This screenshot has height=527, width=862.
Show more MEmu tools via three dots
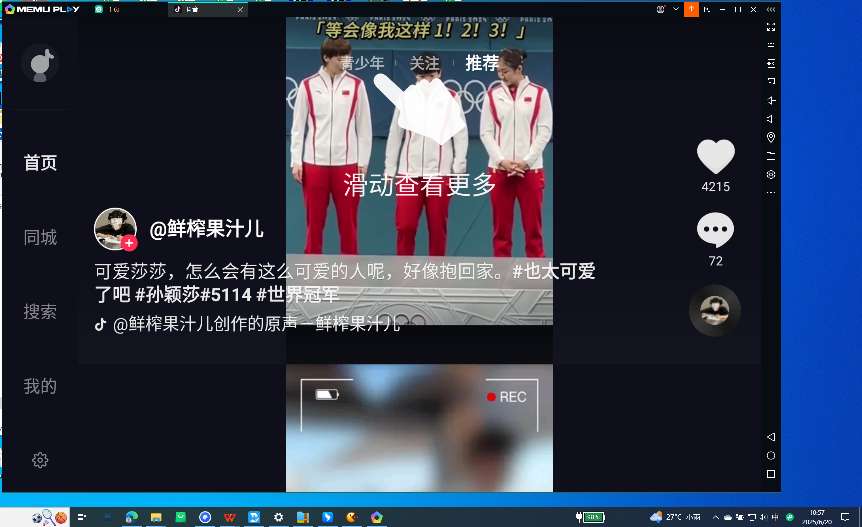click(x=771, y=193)
